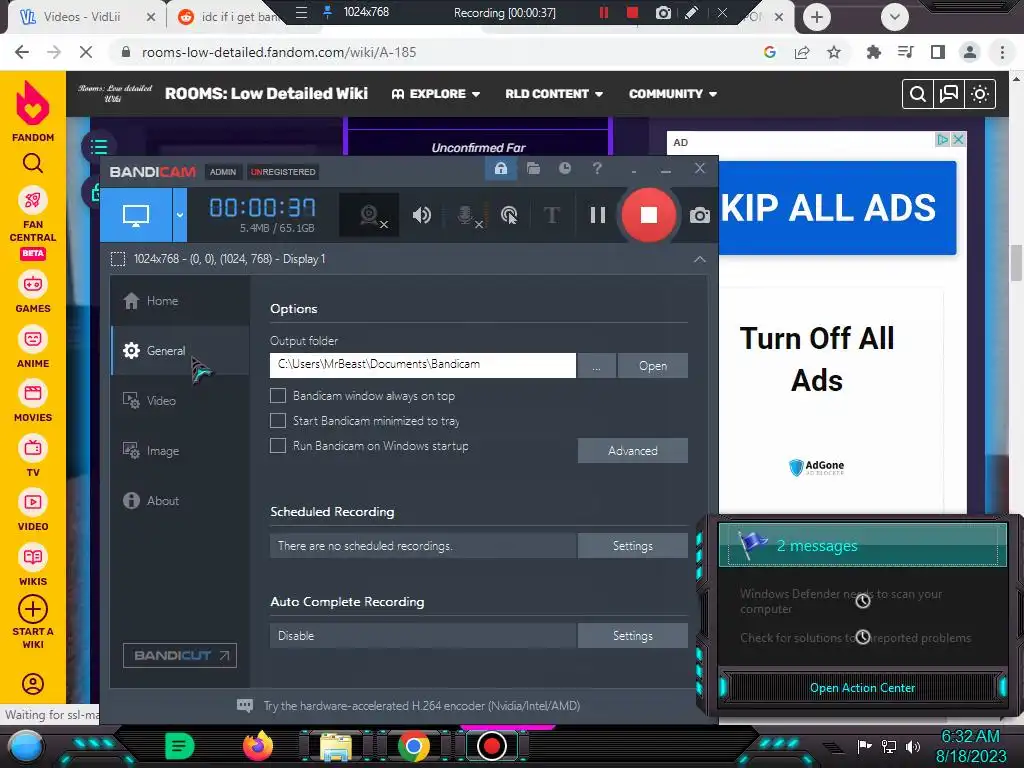
Task: Browse for output folder with ellipsis button
Action: 596,366
